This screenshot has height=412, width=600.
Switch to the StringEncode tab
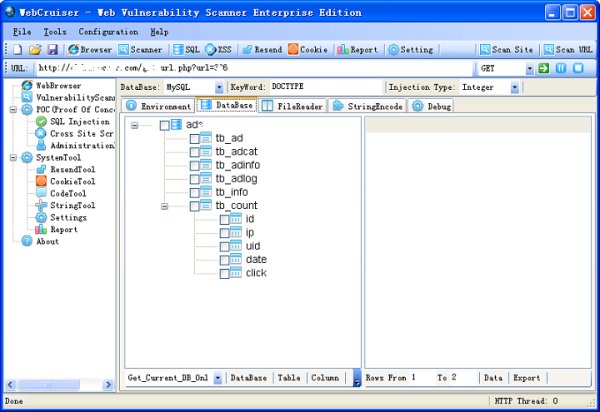pos(367,106)
